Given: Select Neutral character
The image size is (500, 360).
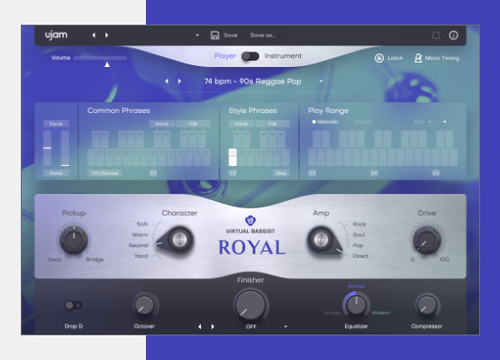Looking at the screenshot, I should click(x=138, y=245).
